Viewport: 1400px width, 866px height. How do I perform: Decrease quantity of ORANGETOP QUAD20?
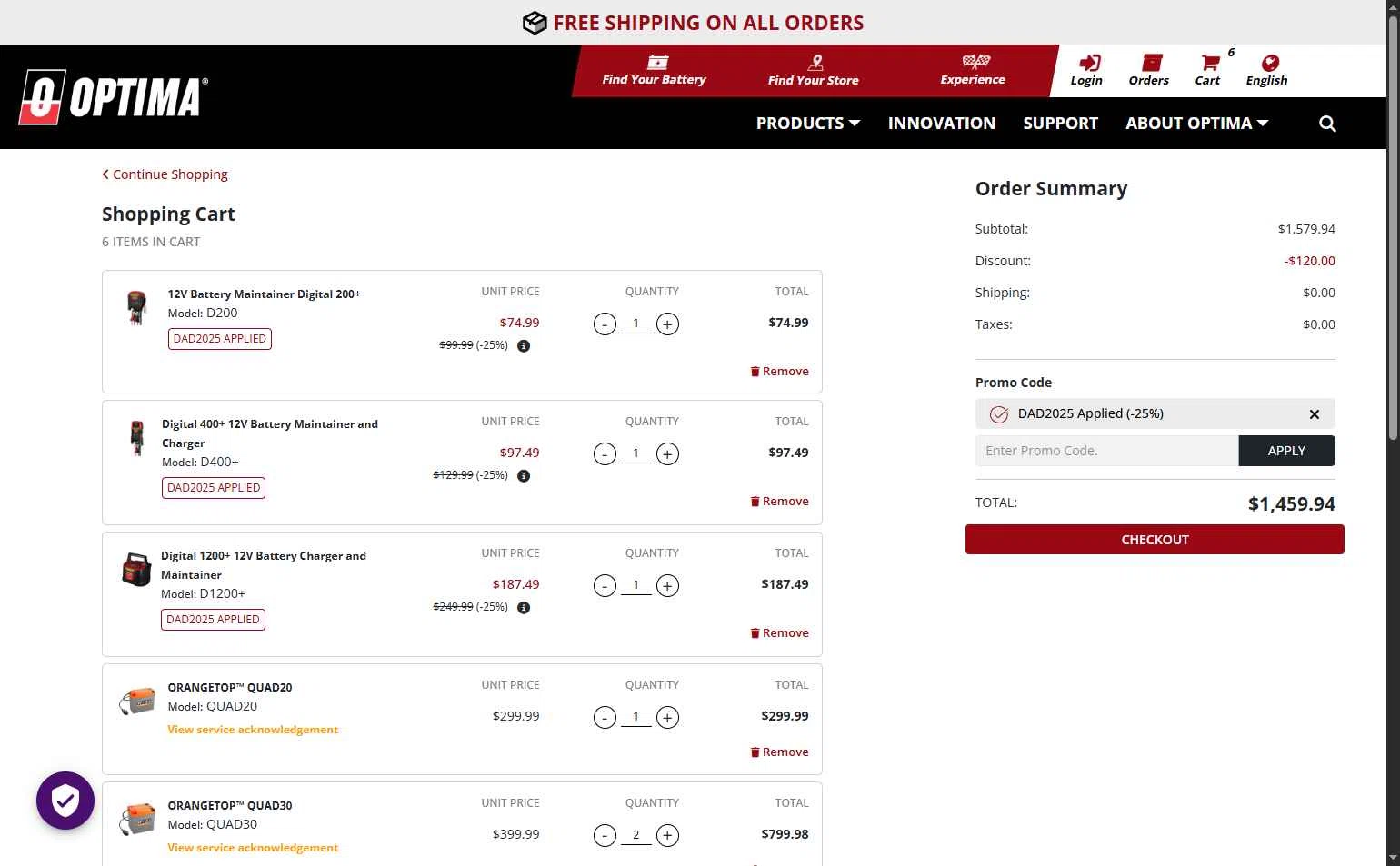tap(605, 718)
